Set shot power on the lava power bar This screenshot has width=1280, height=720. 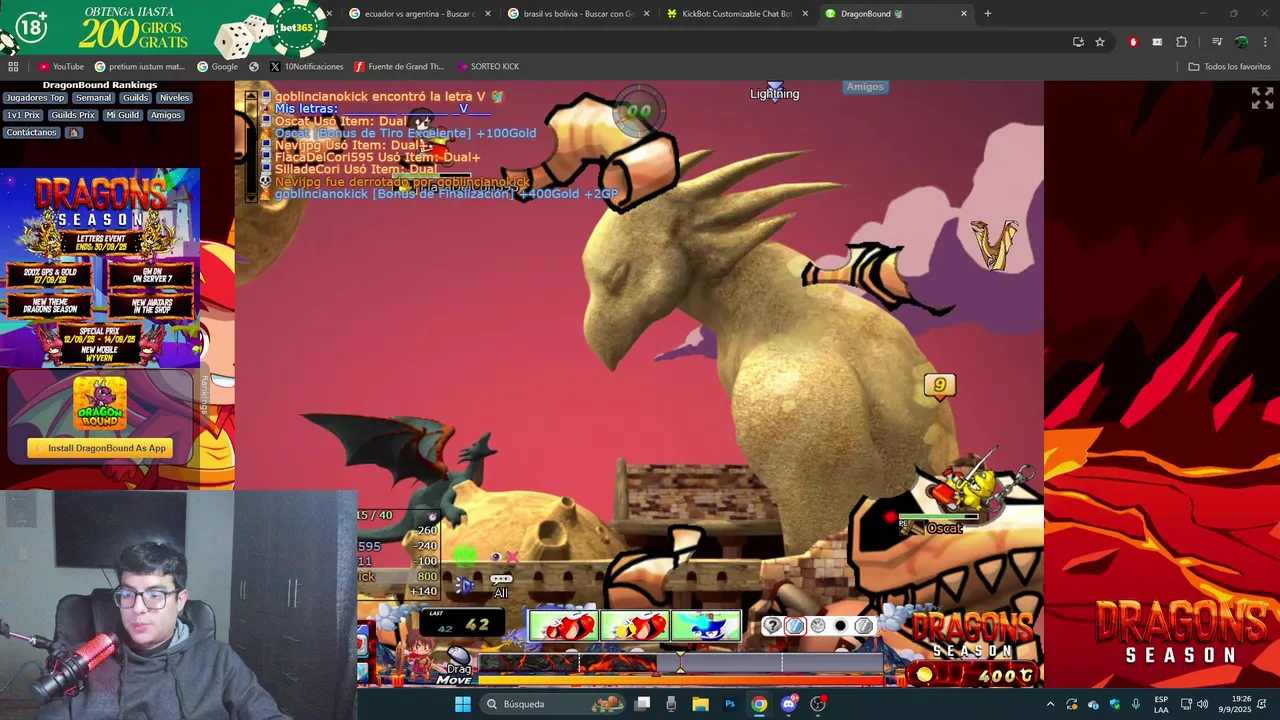(680, 663)
